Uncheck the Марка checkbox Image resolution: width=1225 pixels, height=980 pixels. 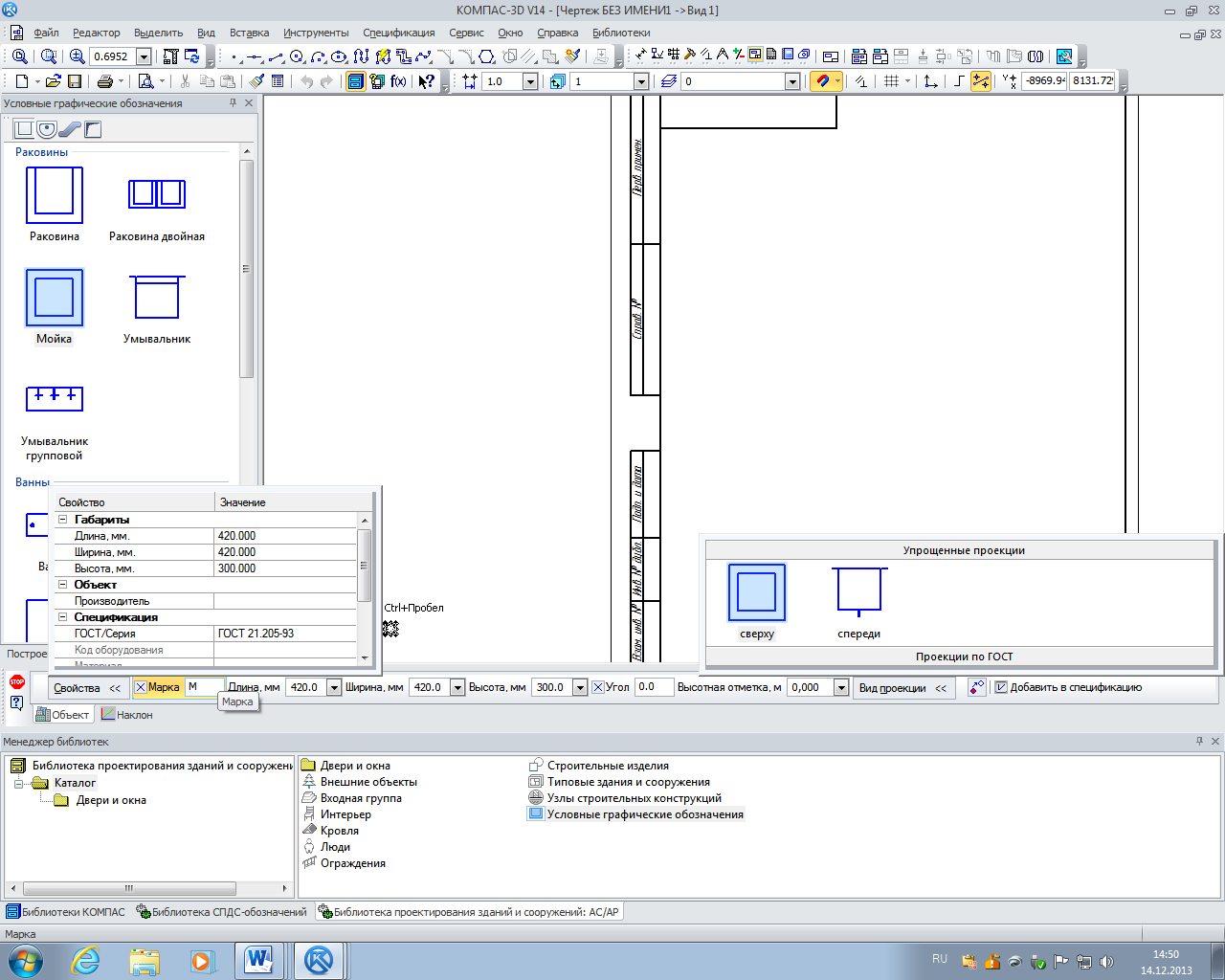pos(141,687)
